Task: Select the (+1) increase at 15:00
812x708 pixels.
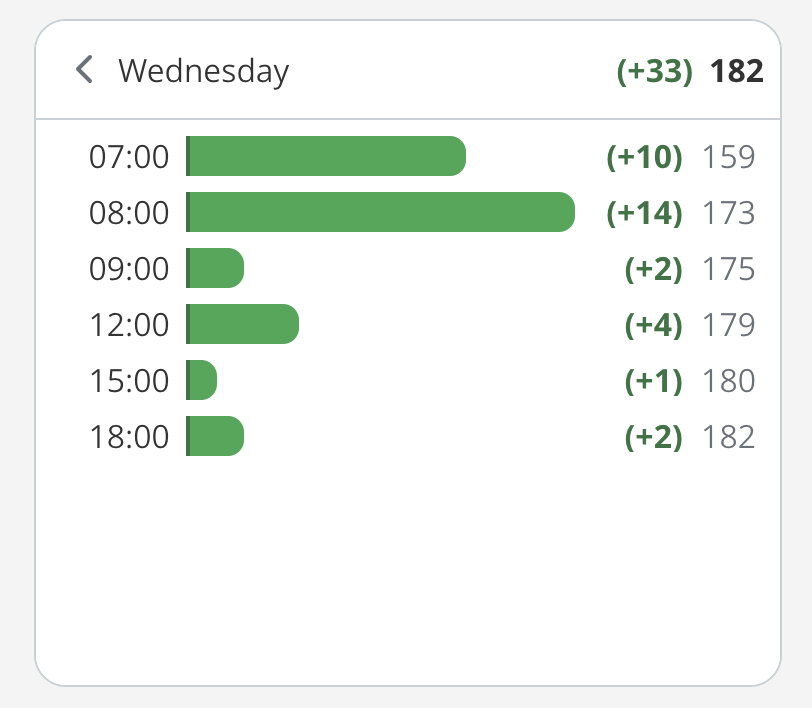Action: [653, 381]
